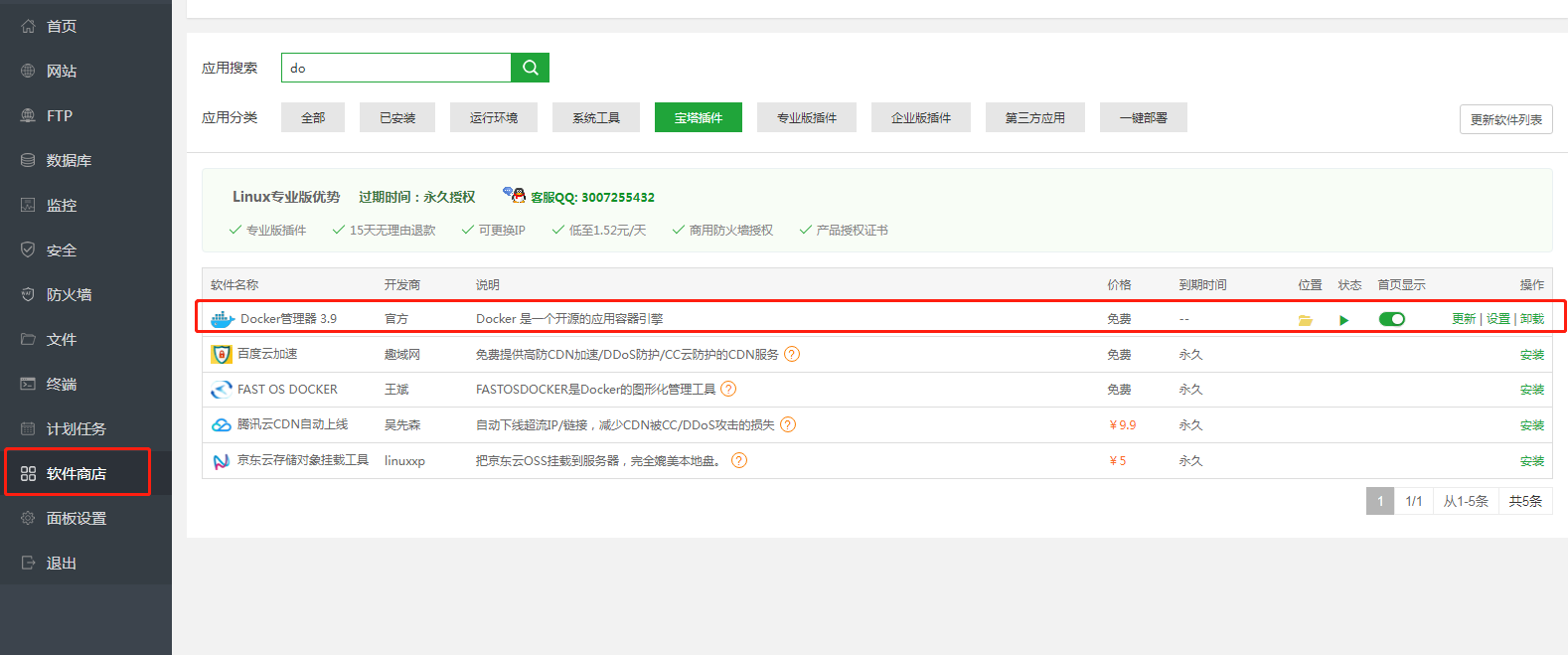
Task: Click the 京东云存储对象挂载工具 plugin name
Action: (303, 460)
